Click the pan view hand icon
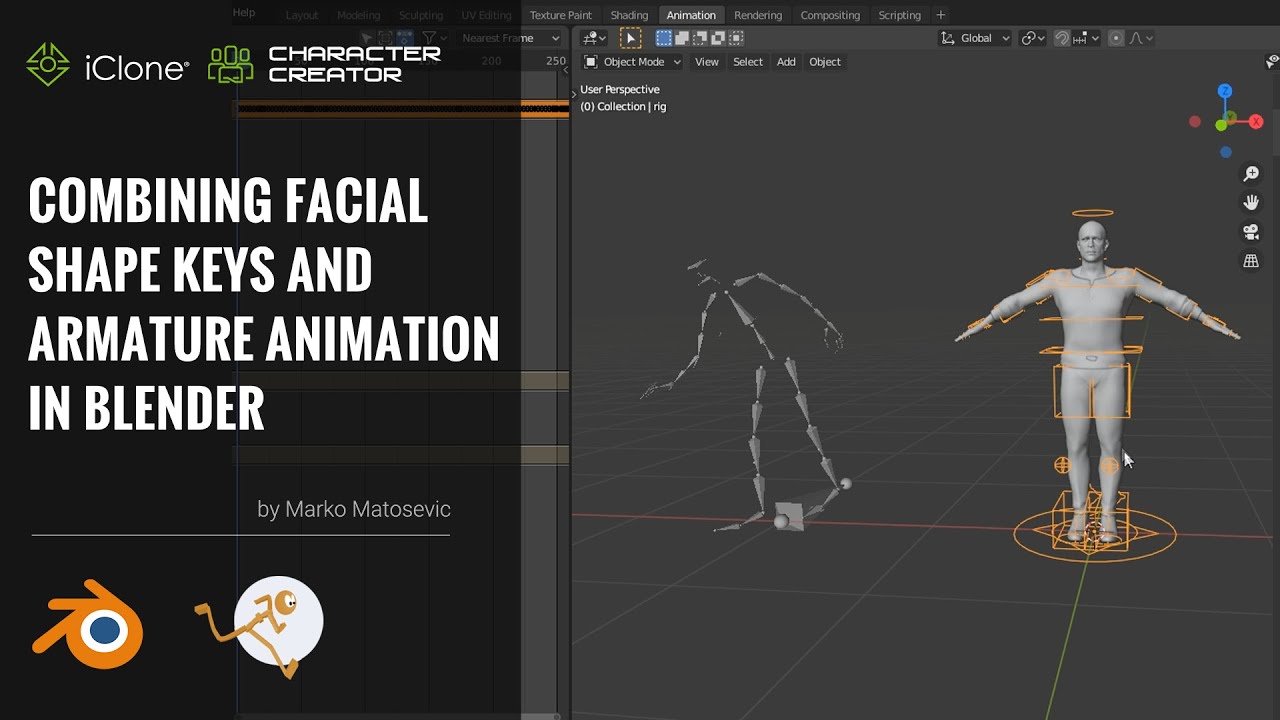 pyautogui.click(x=1251, y=203)
